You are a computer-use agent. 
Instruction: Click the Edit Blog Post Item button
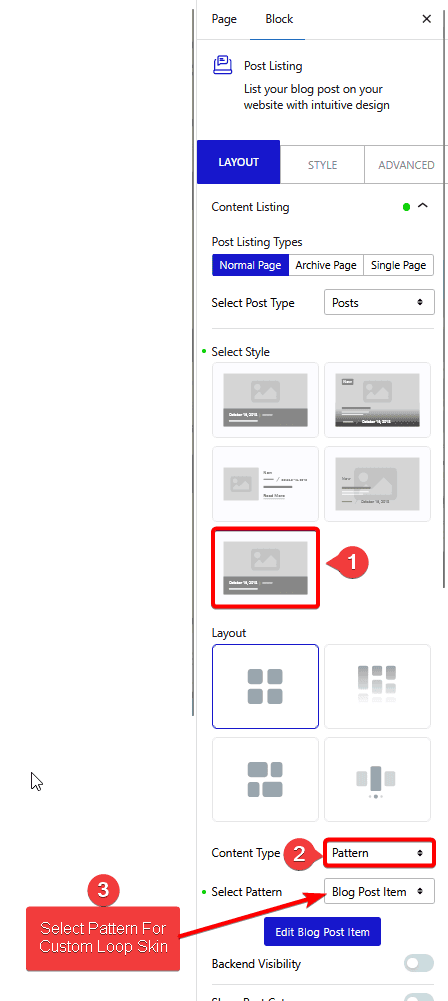pos(322,932)
